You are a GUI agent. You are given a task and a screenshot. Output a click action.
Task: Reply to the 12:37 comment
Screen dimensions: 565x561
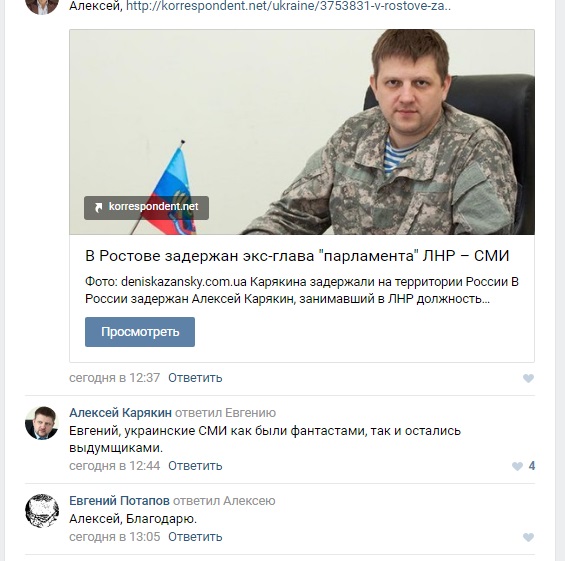coord(195,378)
